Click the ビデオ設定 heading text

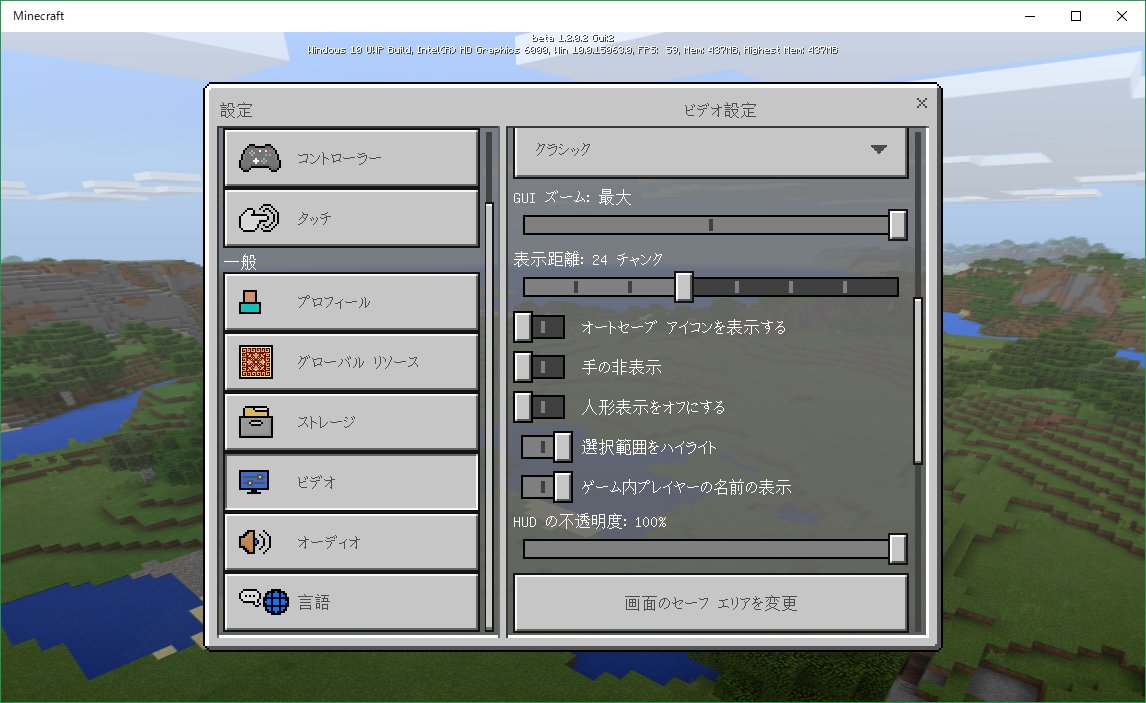pyautogui.click(x=720, y=110)
